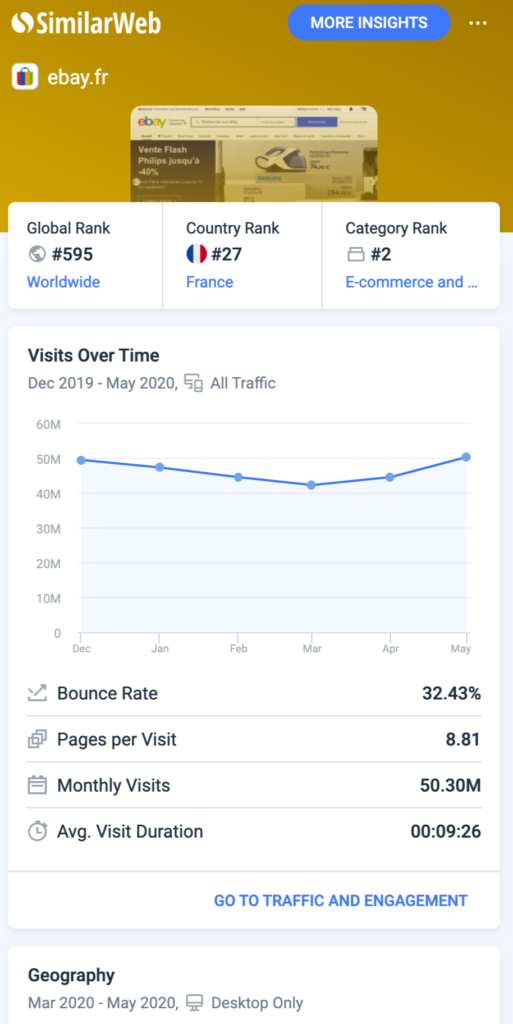Click the Geography section heading

pos(71,976)
